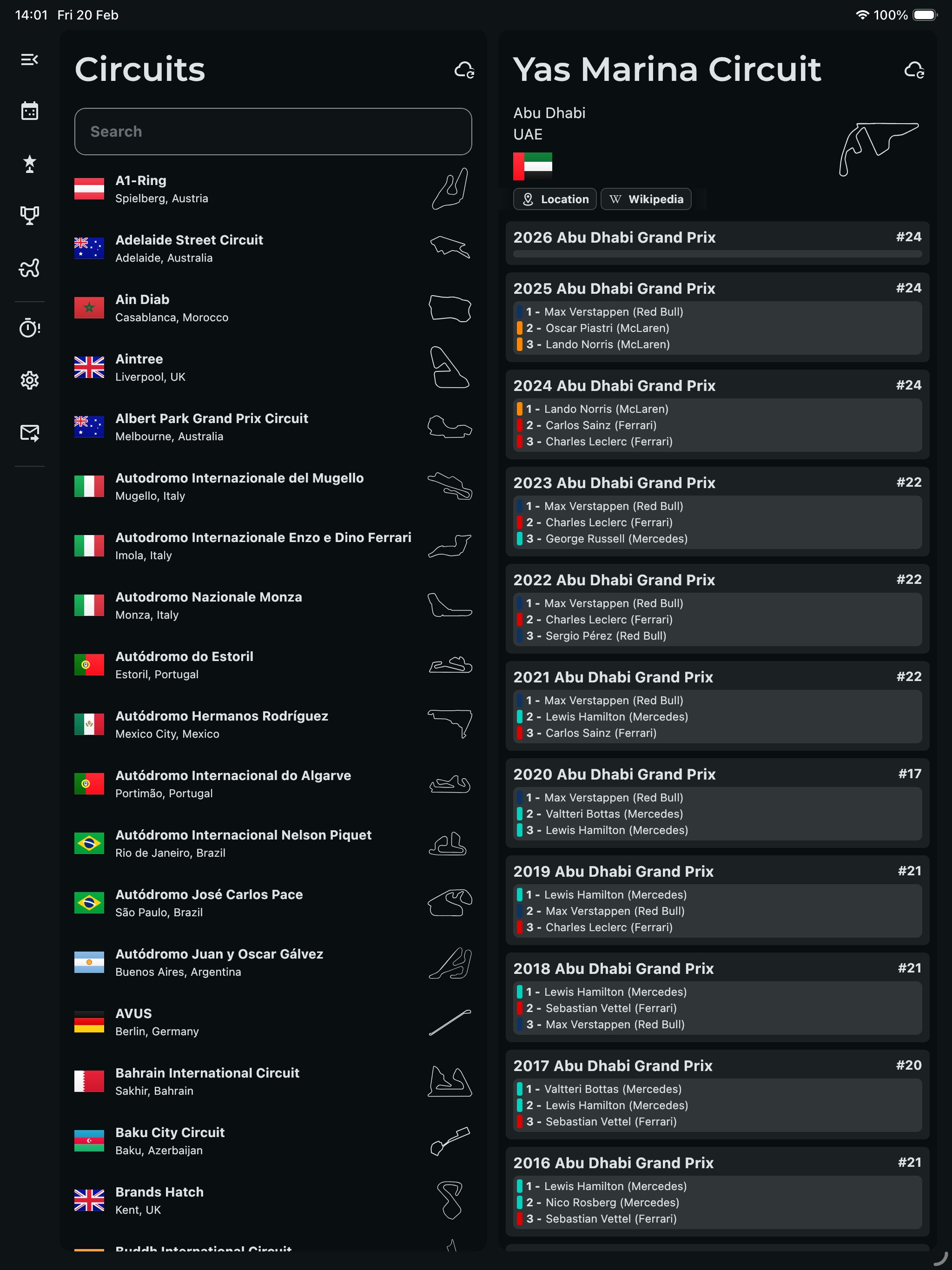Open the 2025 Abu Dhabi Grand Prix

pos(717,317)
